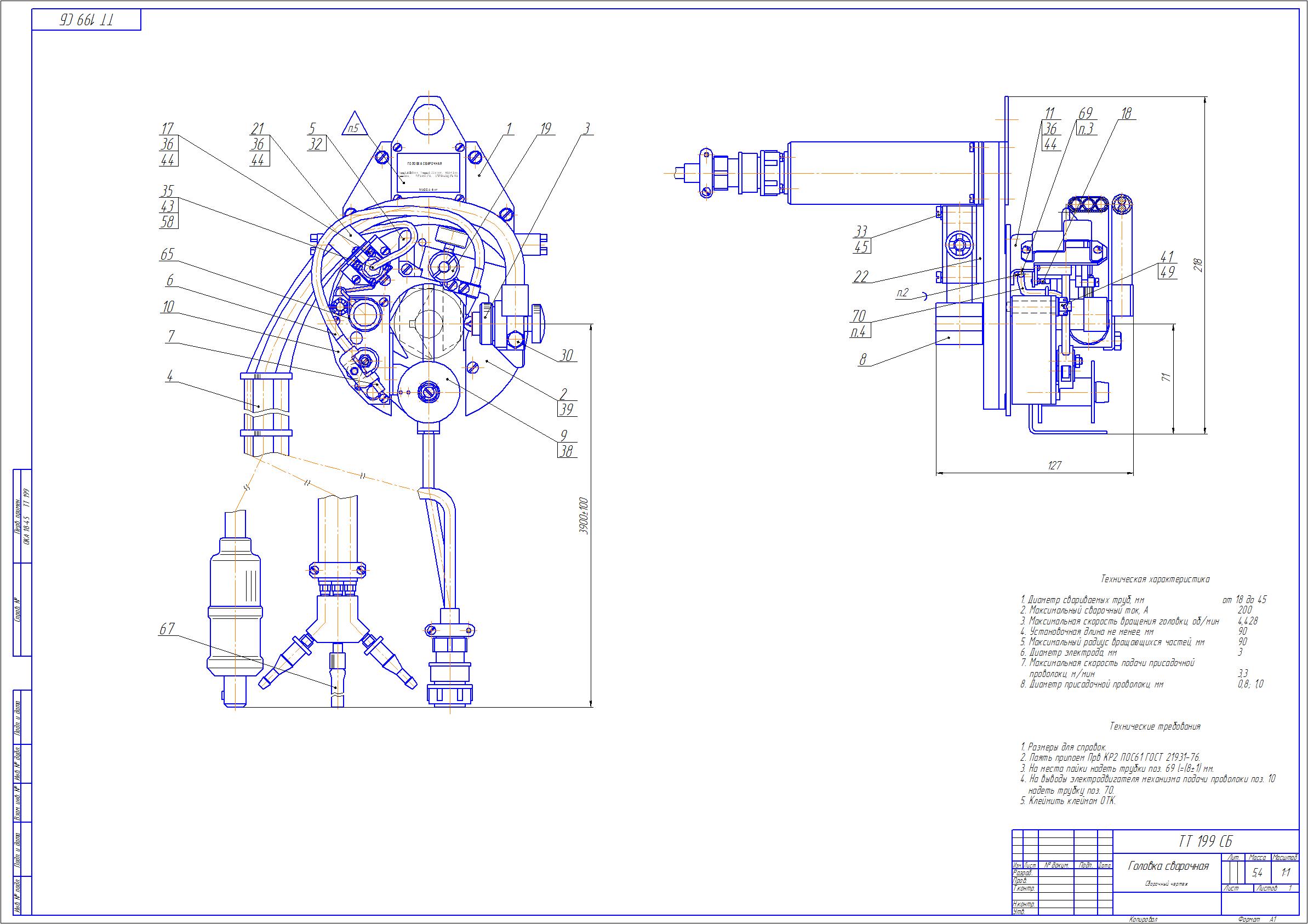This screenshot has width=1308, height=924.
Task: Click position callout '38' under callout 9
Action: [566, 451]
